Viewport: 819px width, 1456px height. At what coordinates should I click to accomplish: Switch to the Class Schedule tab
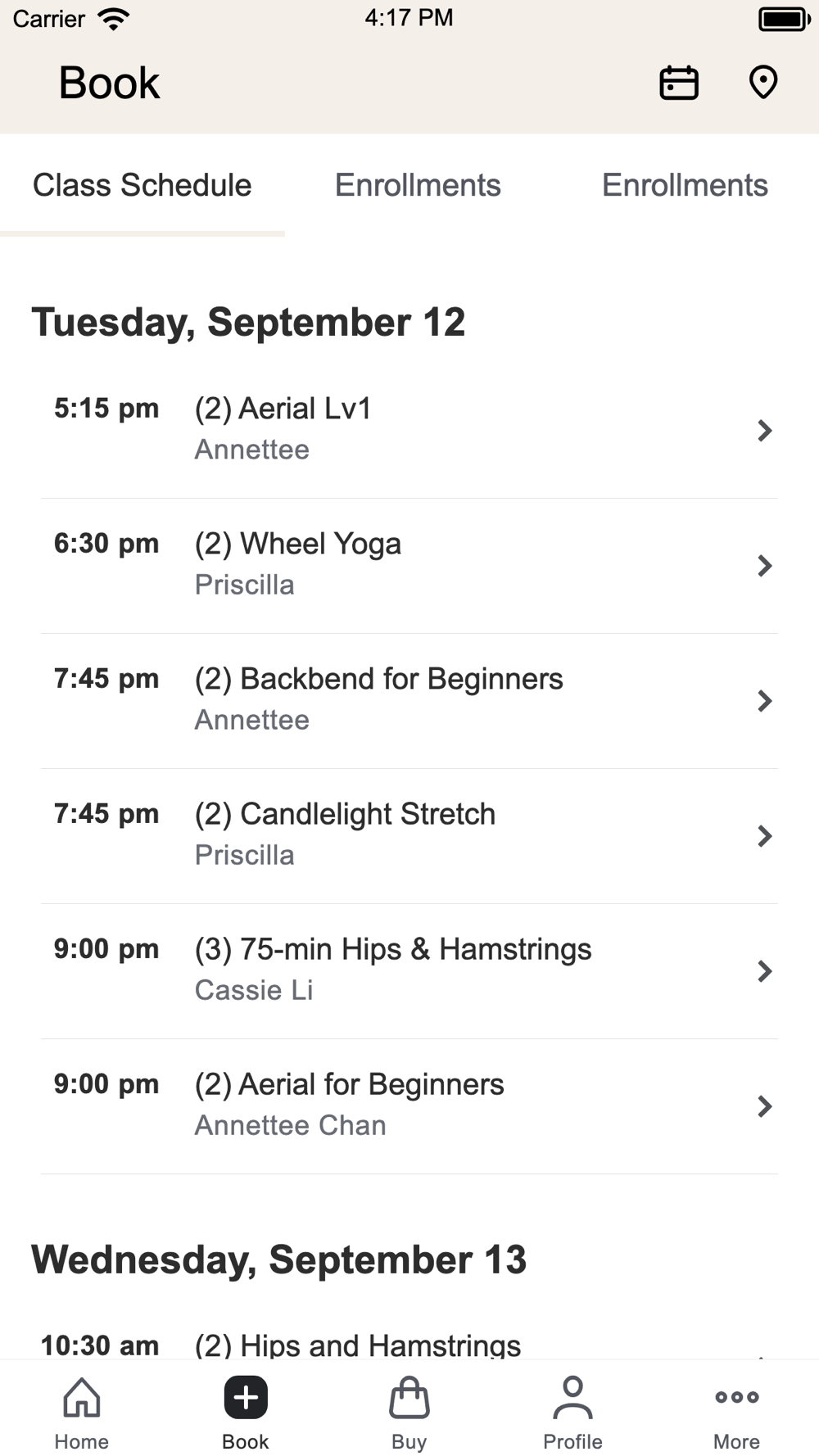tap(142, 186)
